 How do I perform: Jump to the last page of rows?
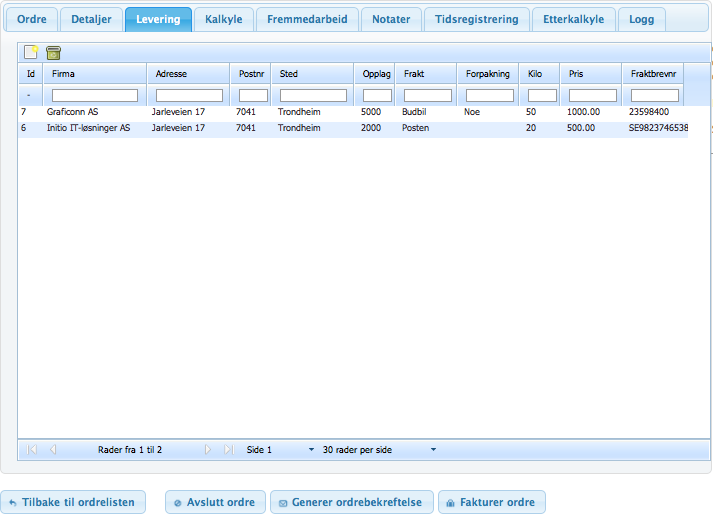coord(228,450)
